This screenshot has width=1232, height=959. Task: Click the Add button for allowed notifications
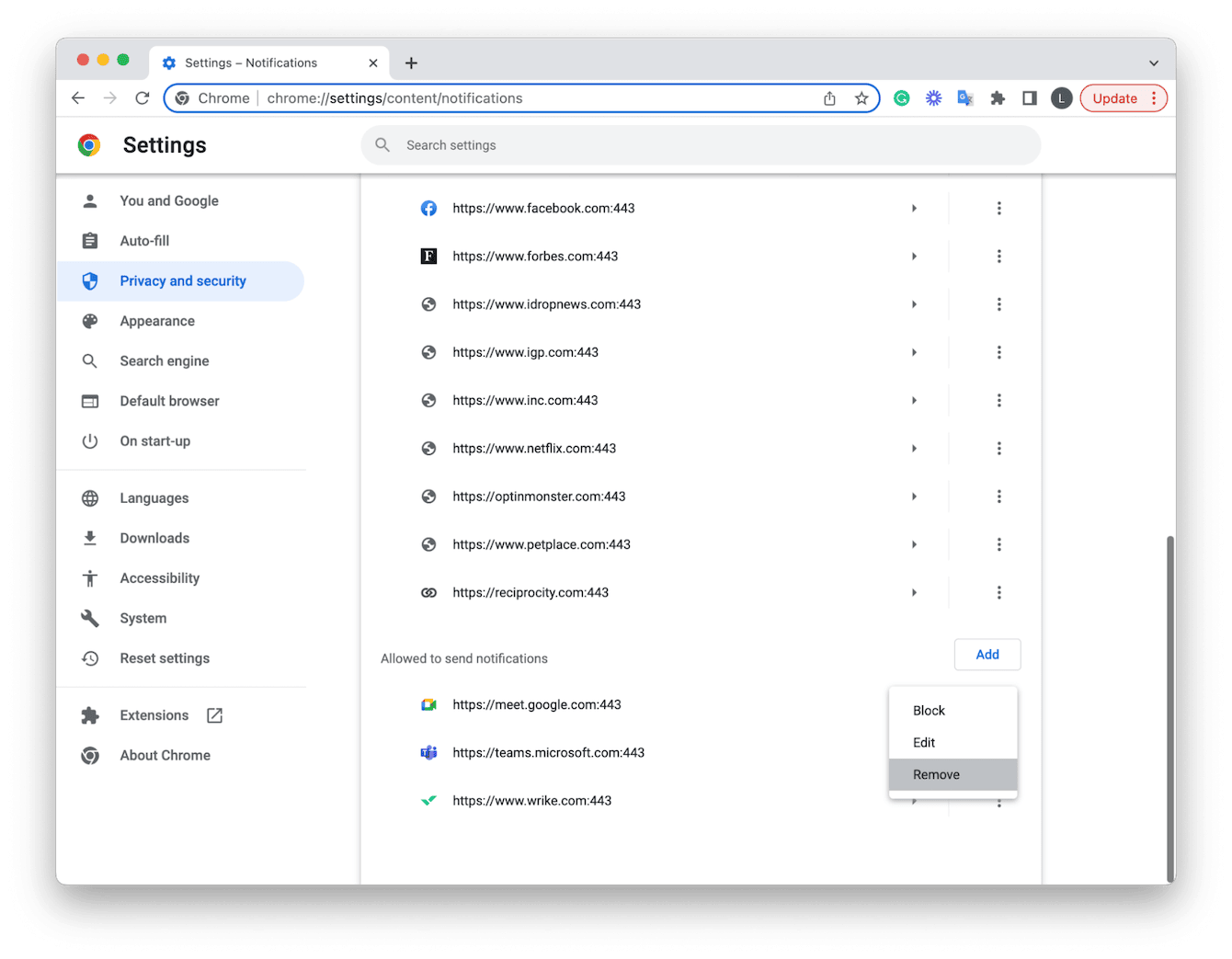click(x=987, y=654)
